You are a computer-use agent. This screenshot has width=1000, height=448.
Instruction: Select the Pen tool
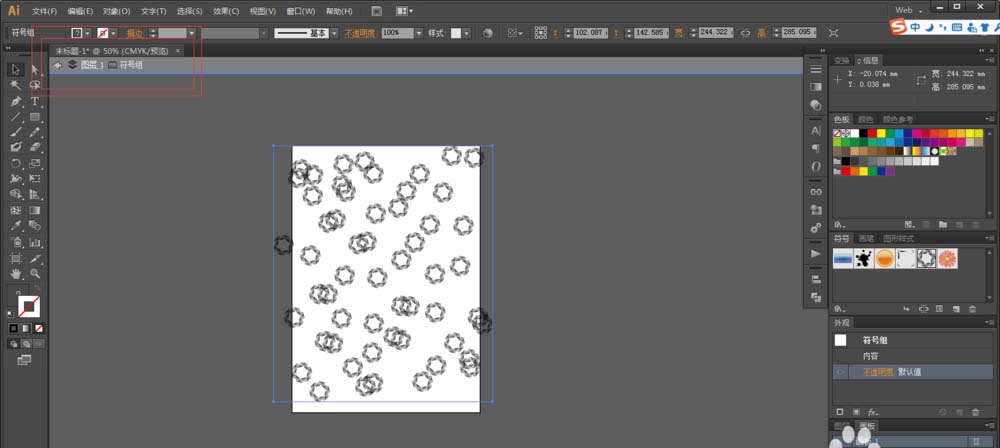[x=16, y=101]
